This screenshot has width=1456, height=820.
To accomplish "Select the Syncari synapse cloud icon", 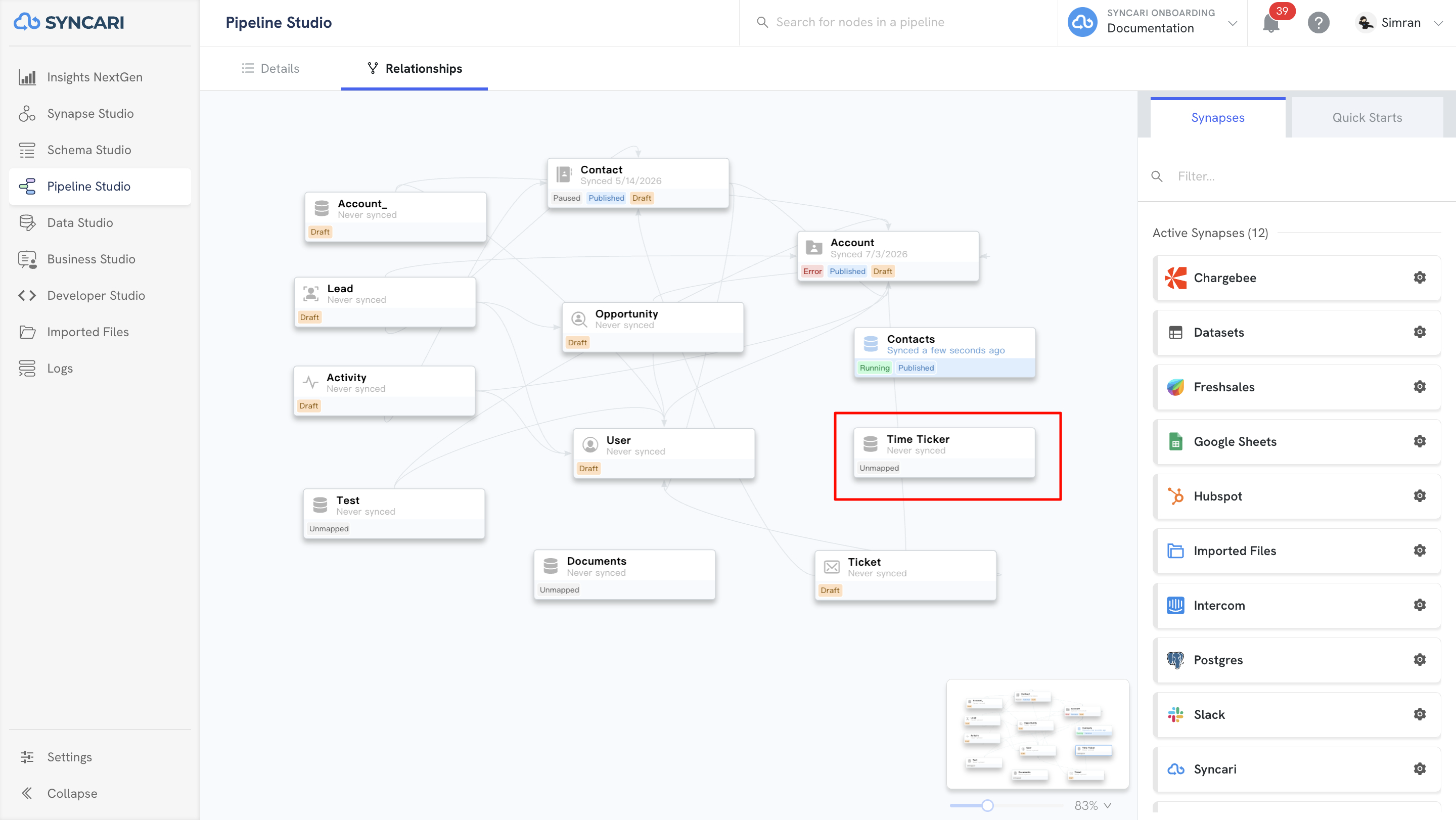I will pyautogui.click(x=1175, y=769).
